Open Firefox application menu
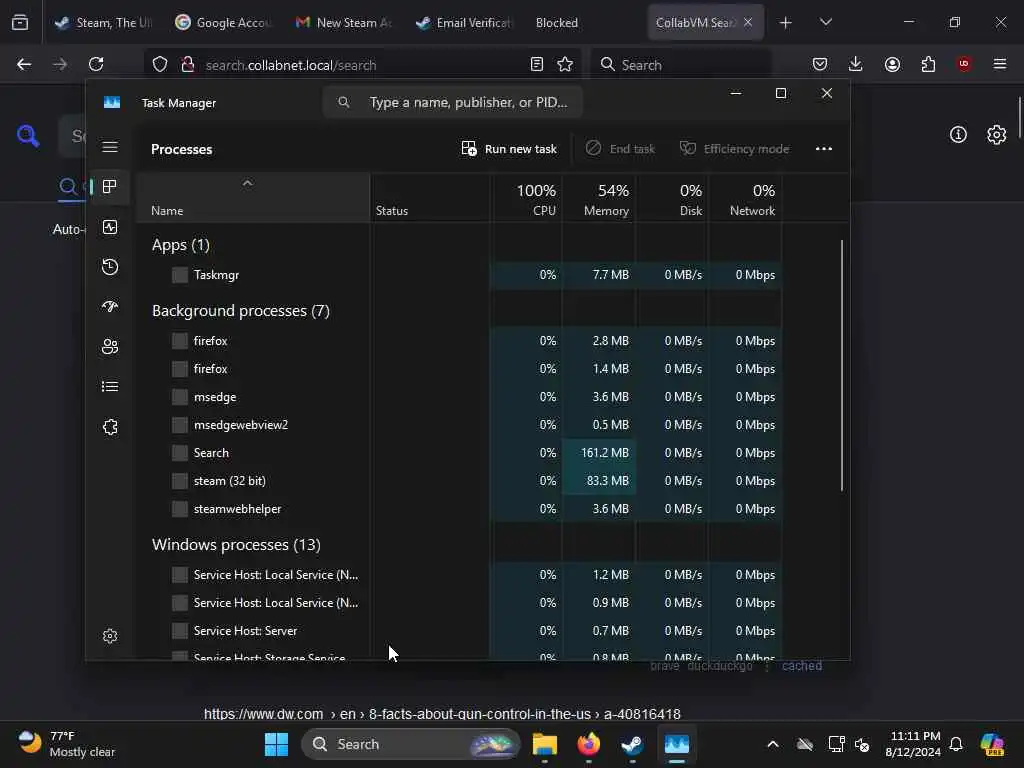The height and width of the screenshot is (768, 1024). point(1000,64)
